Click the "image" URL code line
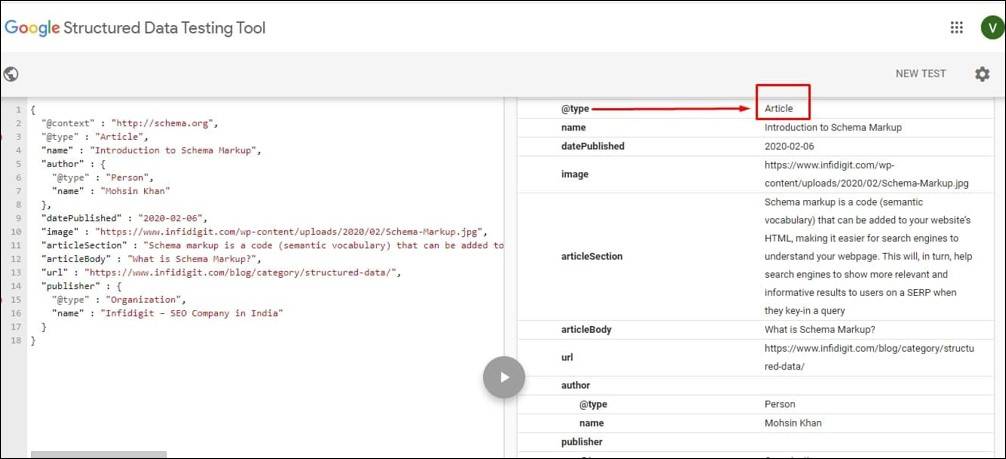The image size is (1006, 459). [264, 232]
